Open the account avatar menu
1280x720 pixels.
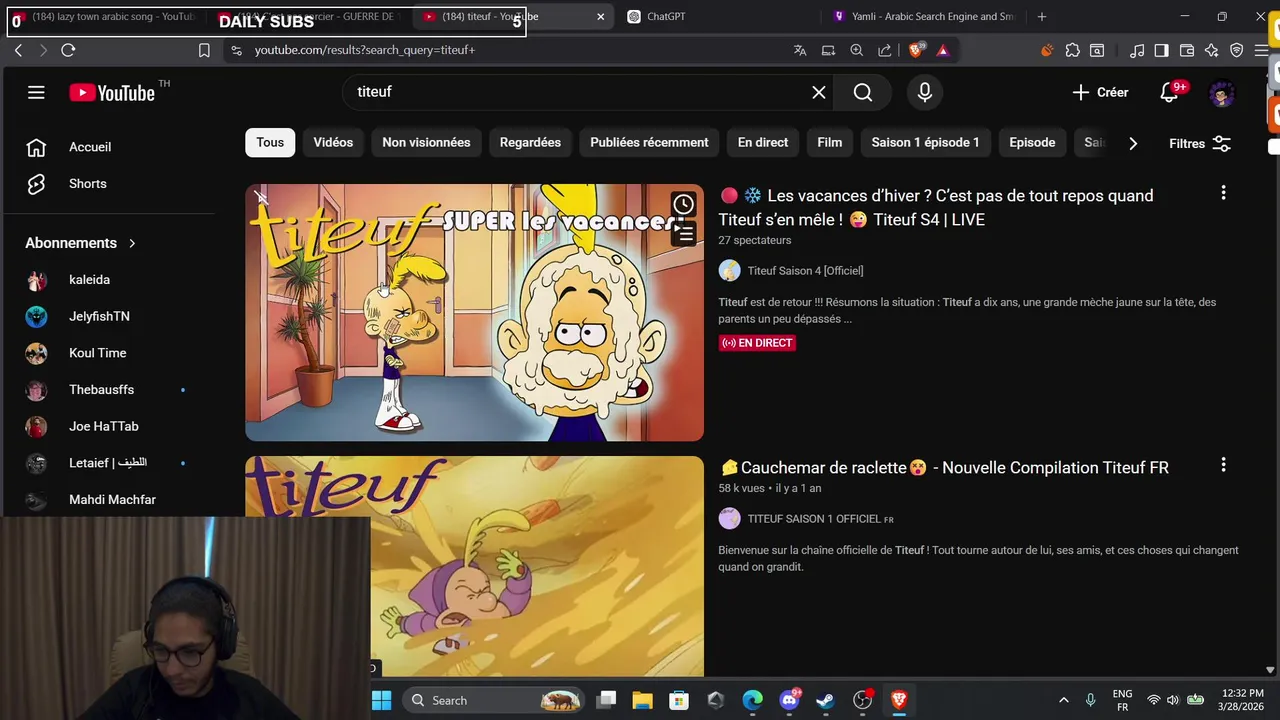click(x=1221, y=93)
